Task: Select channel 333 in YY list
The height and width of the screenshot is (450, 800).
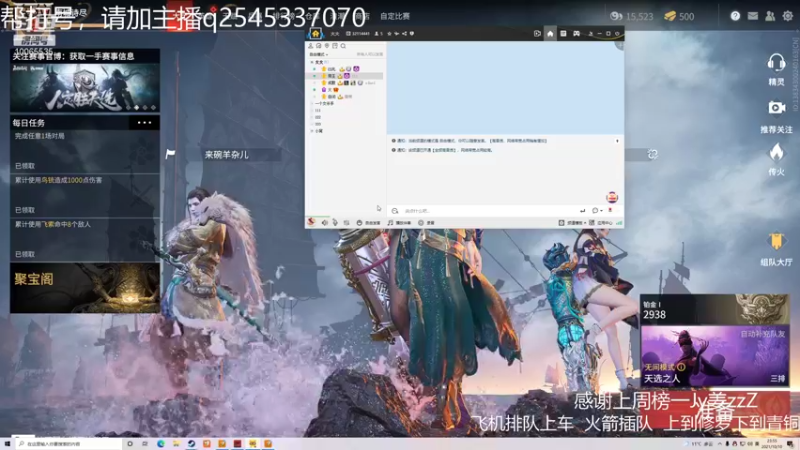Action: tap(318, 124)
